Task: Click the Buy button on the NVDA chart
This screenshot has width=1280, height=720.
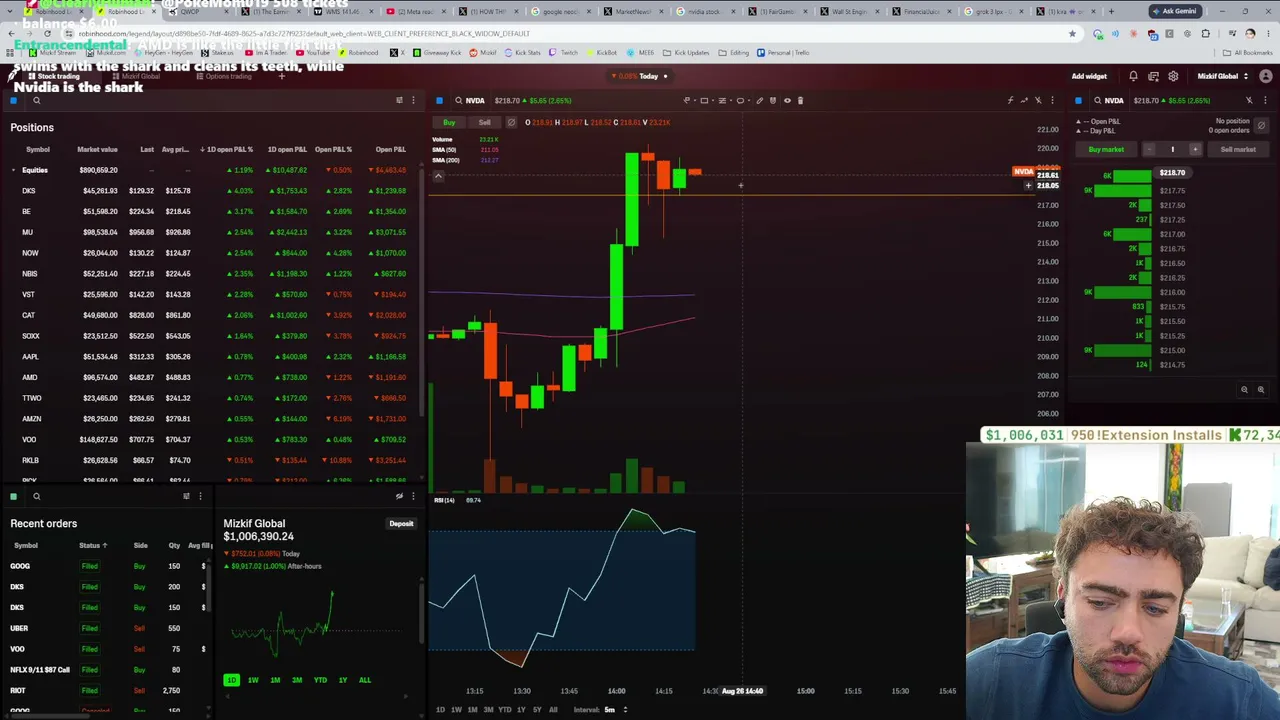Action: 449,122
